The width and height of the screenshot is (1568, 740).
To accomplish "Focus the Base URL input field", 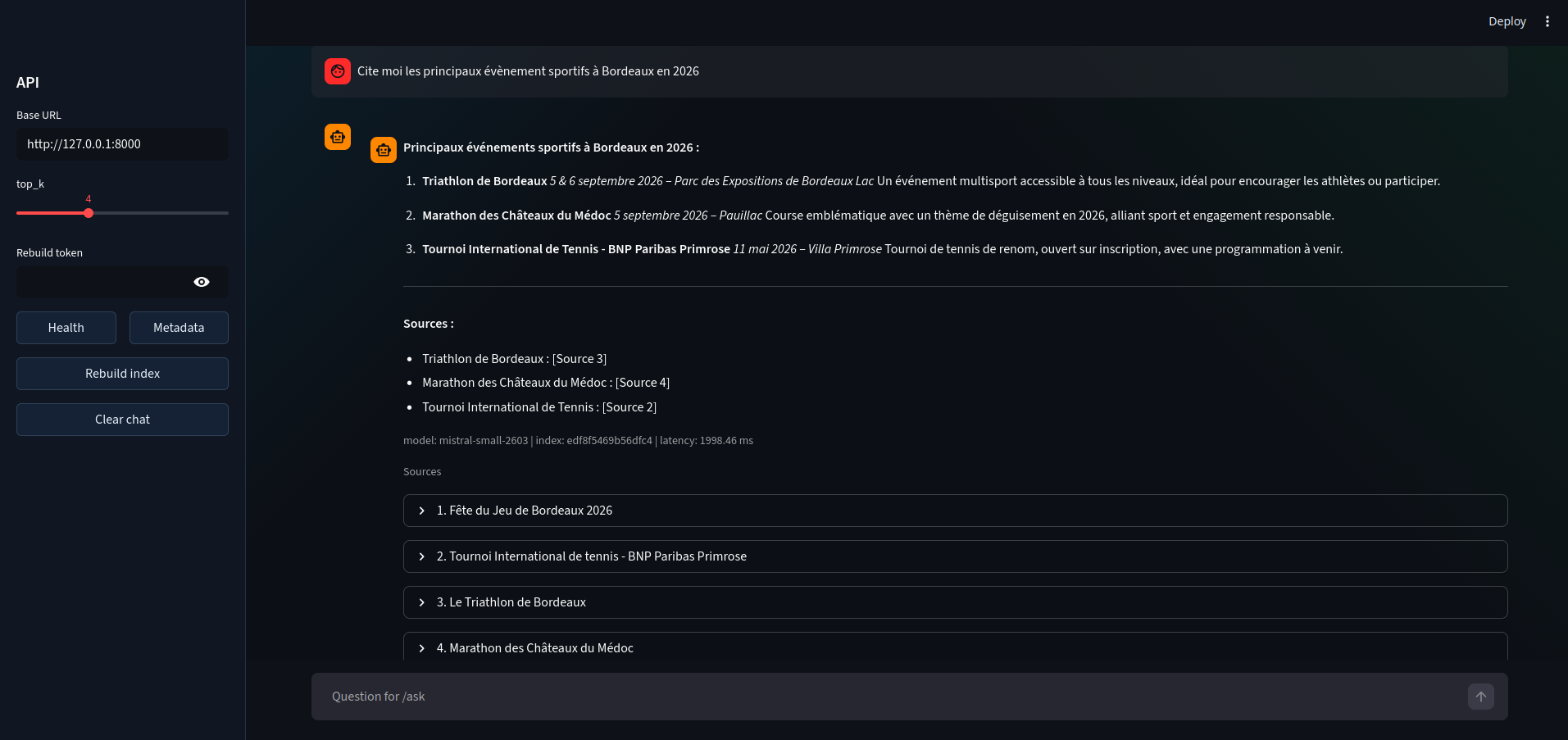I will (x=122, y=144).
